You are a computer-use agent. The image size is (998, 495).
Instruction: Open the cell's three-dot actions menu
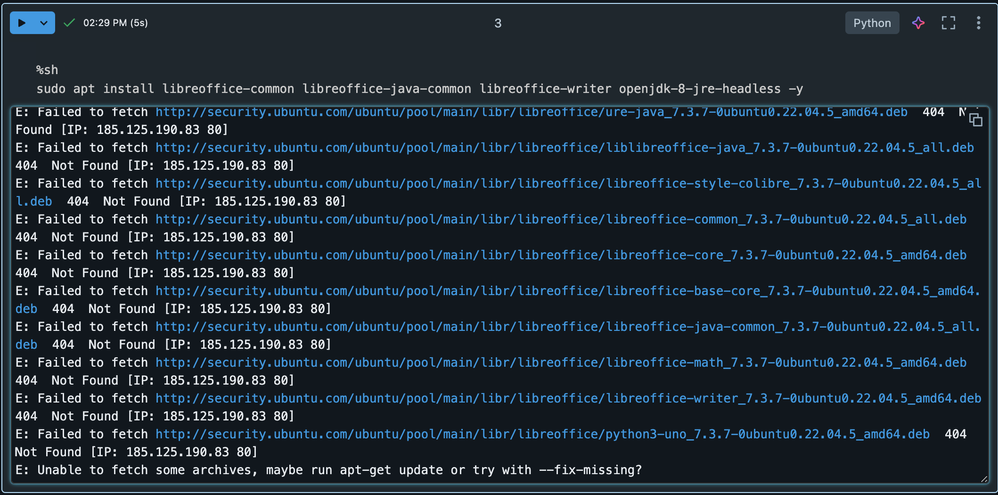coord(978,23)
